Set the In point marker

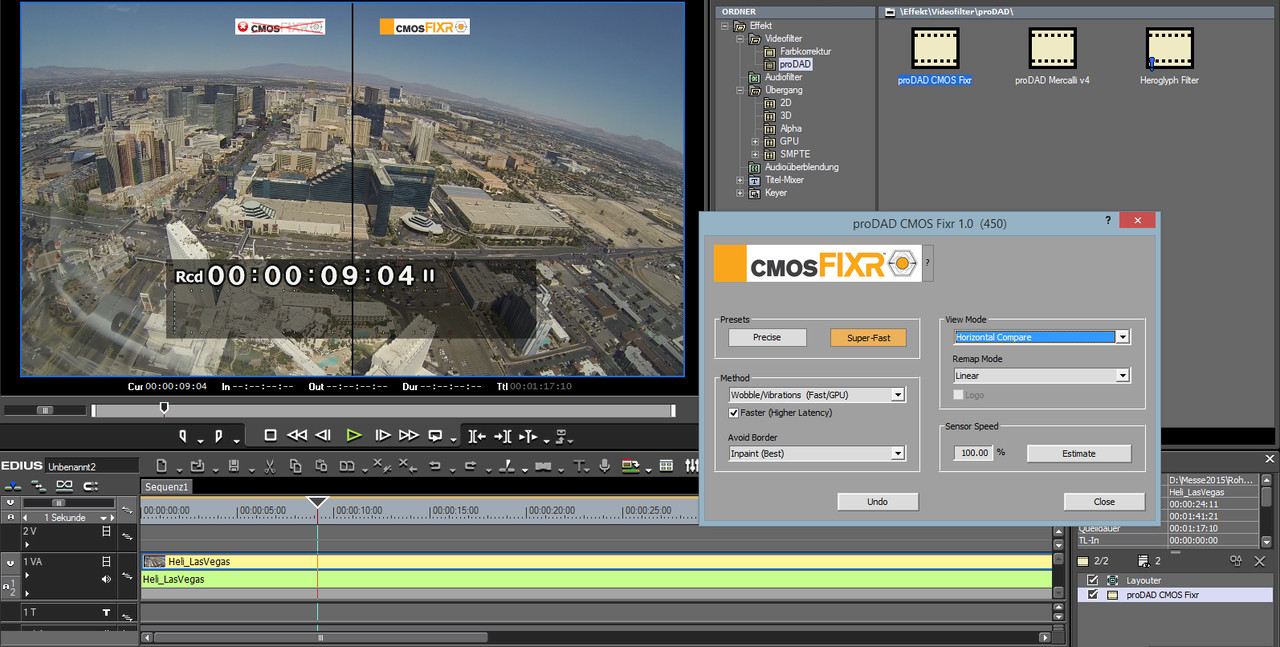[183, 436]
